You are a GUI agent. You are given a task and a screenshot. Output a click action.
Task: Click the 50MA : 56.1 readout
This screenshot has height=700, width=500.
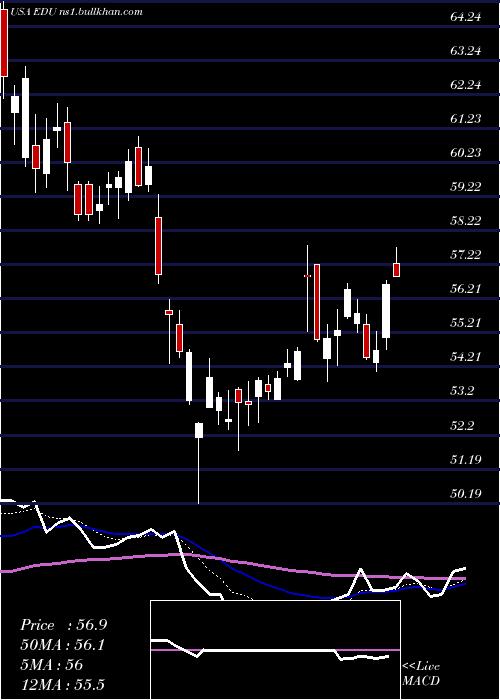[62, 645]
